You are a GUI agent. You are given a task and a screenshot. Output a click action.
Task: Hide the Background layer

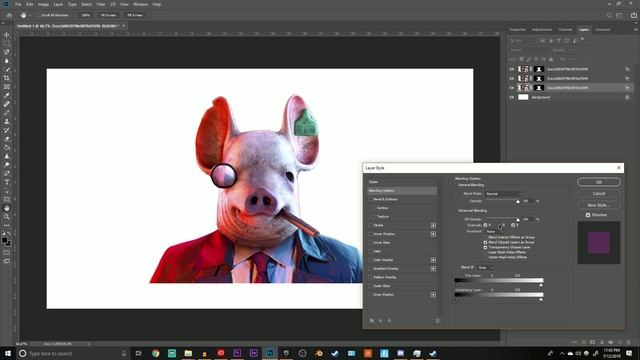pos(511,97)
